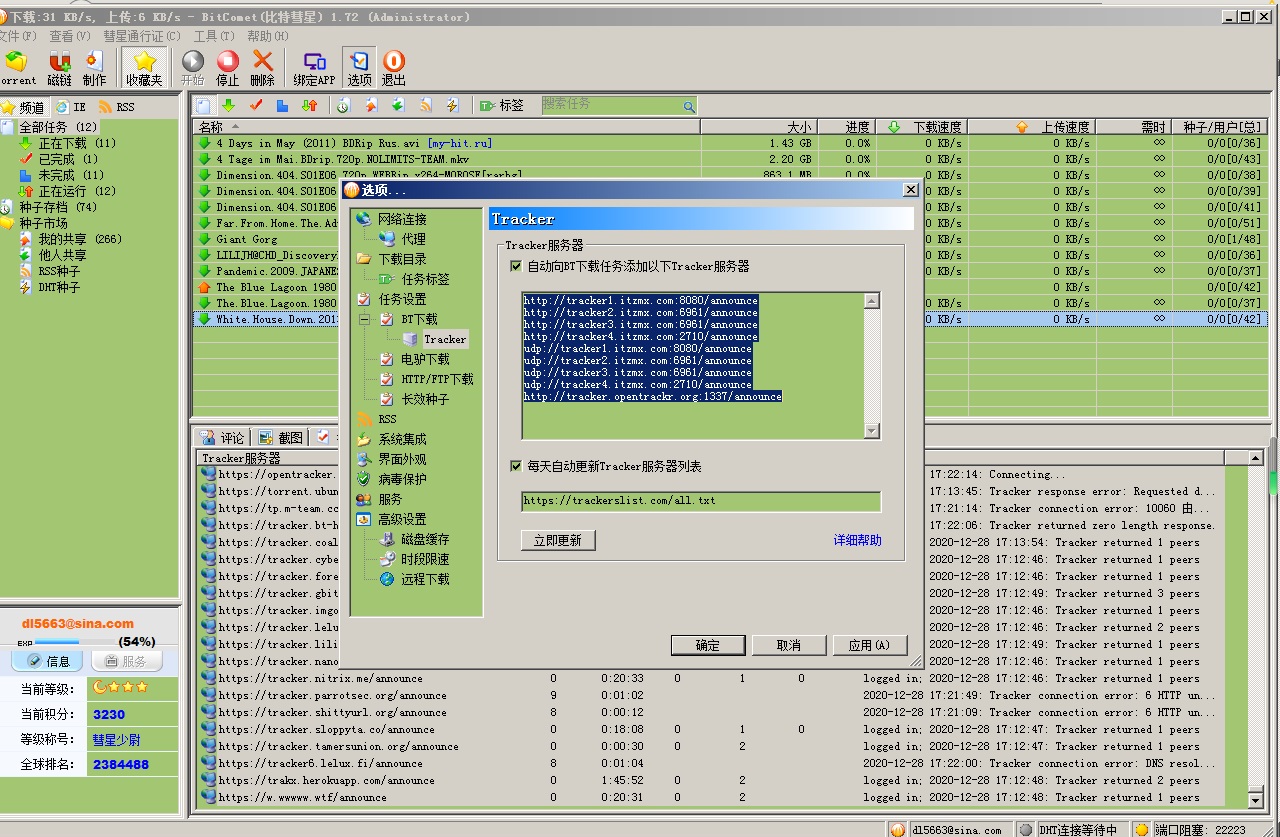Click the up-down arrows running filter icon
The height and width of the screenshot is (837, 1280).
tap(309, 105)
